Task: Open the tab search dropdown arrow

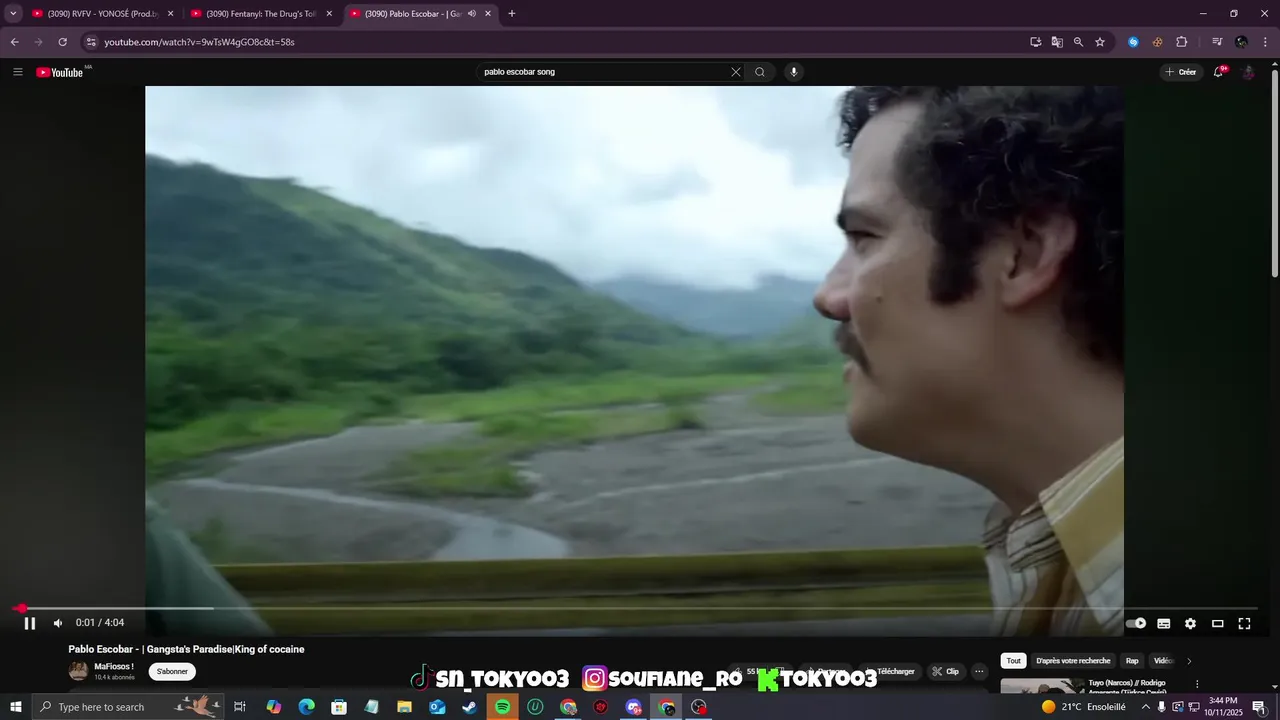Action: pos(13,14)
